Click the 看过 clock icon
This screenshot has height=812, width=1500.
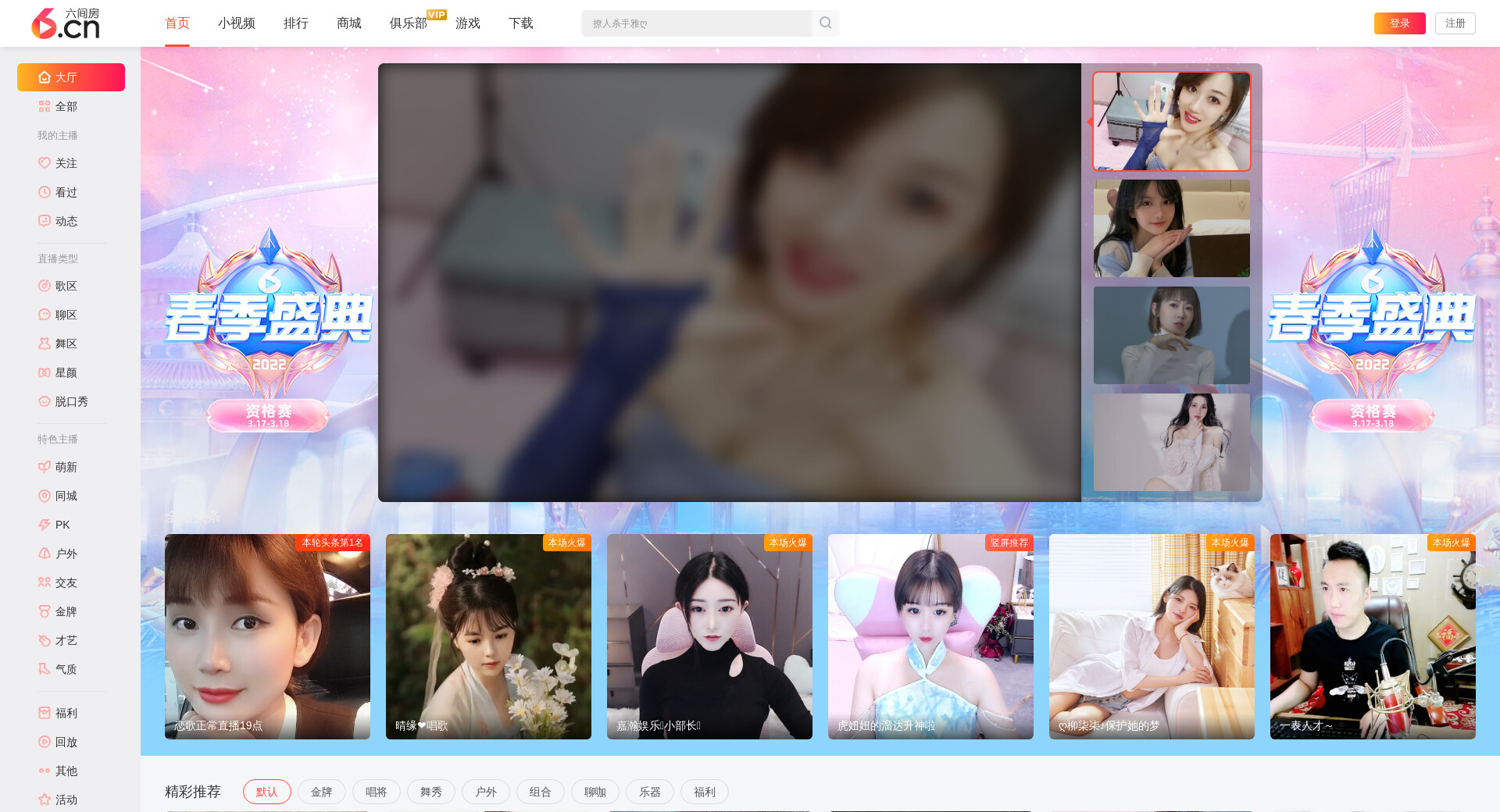[x=45, y=192]
